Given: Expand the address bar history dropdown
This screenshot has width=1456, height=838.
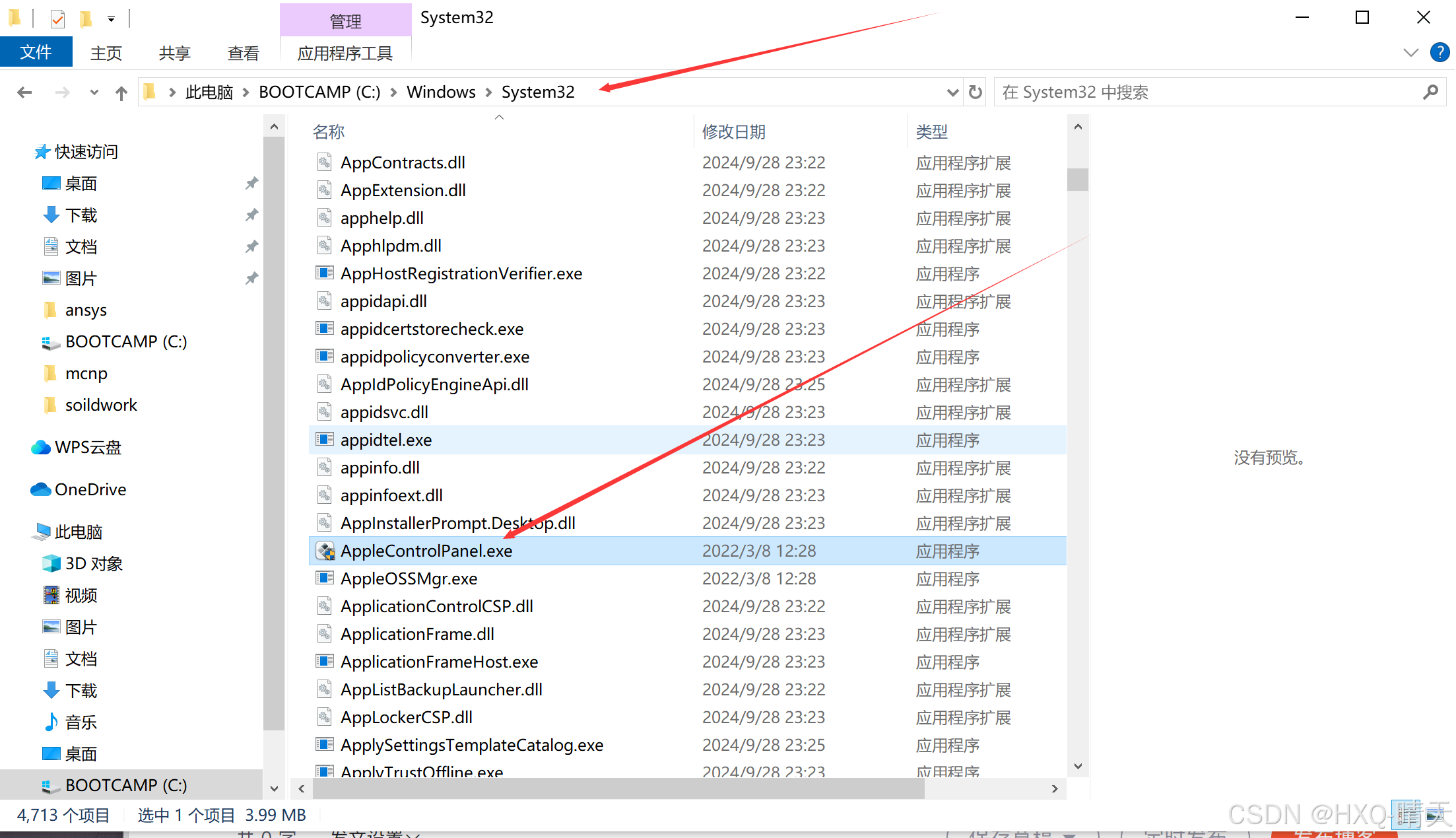Looking at the screenshot, I should 952,92.
